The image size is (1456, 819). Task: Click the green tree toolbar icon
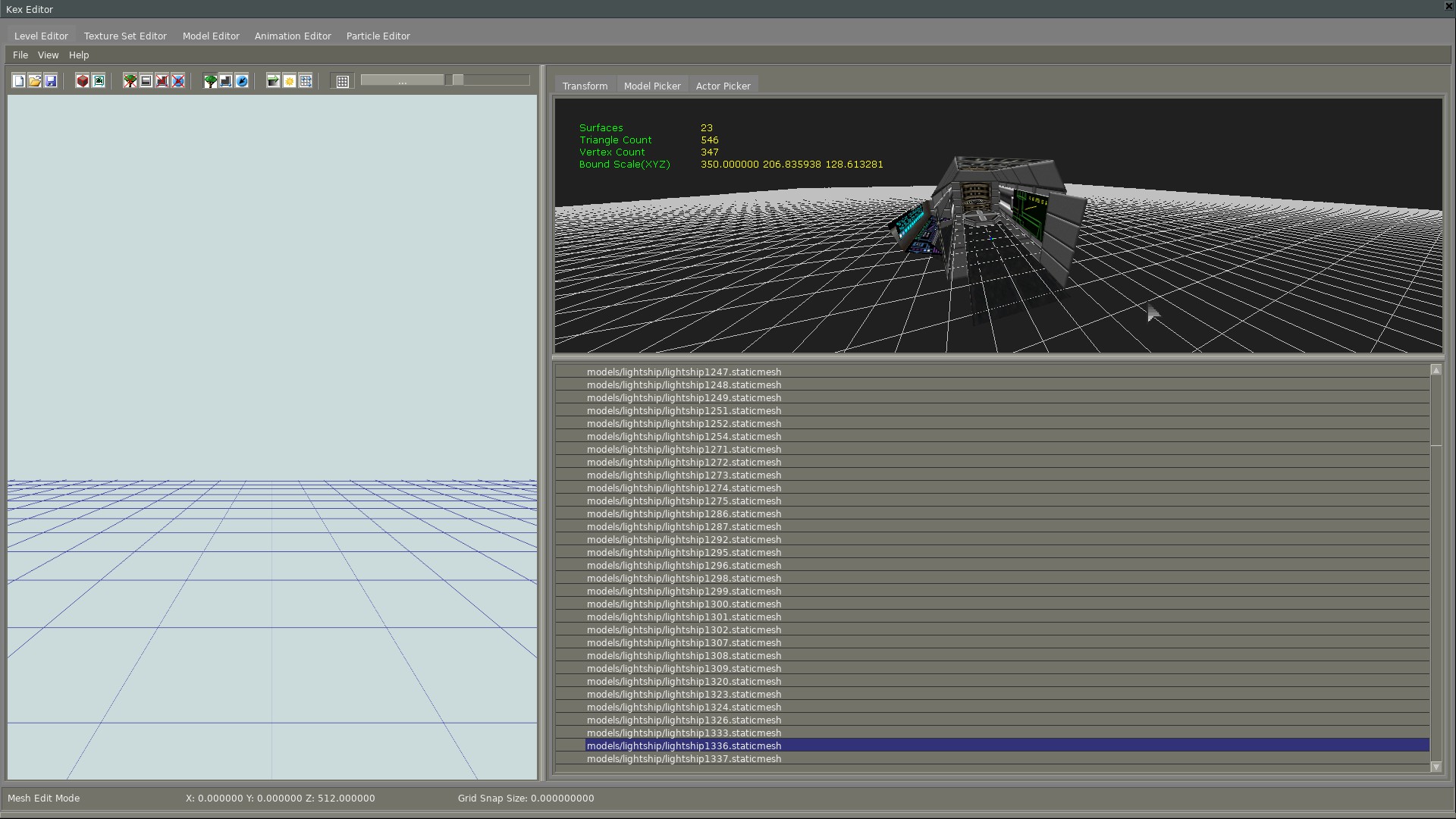pyautogui.click(x=210, y=81)
